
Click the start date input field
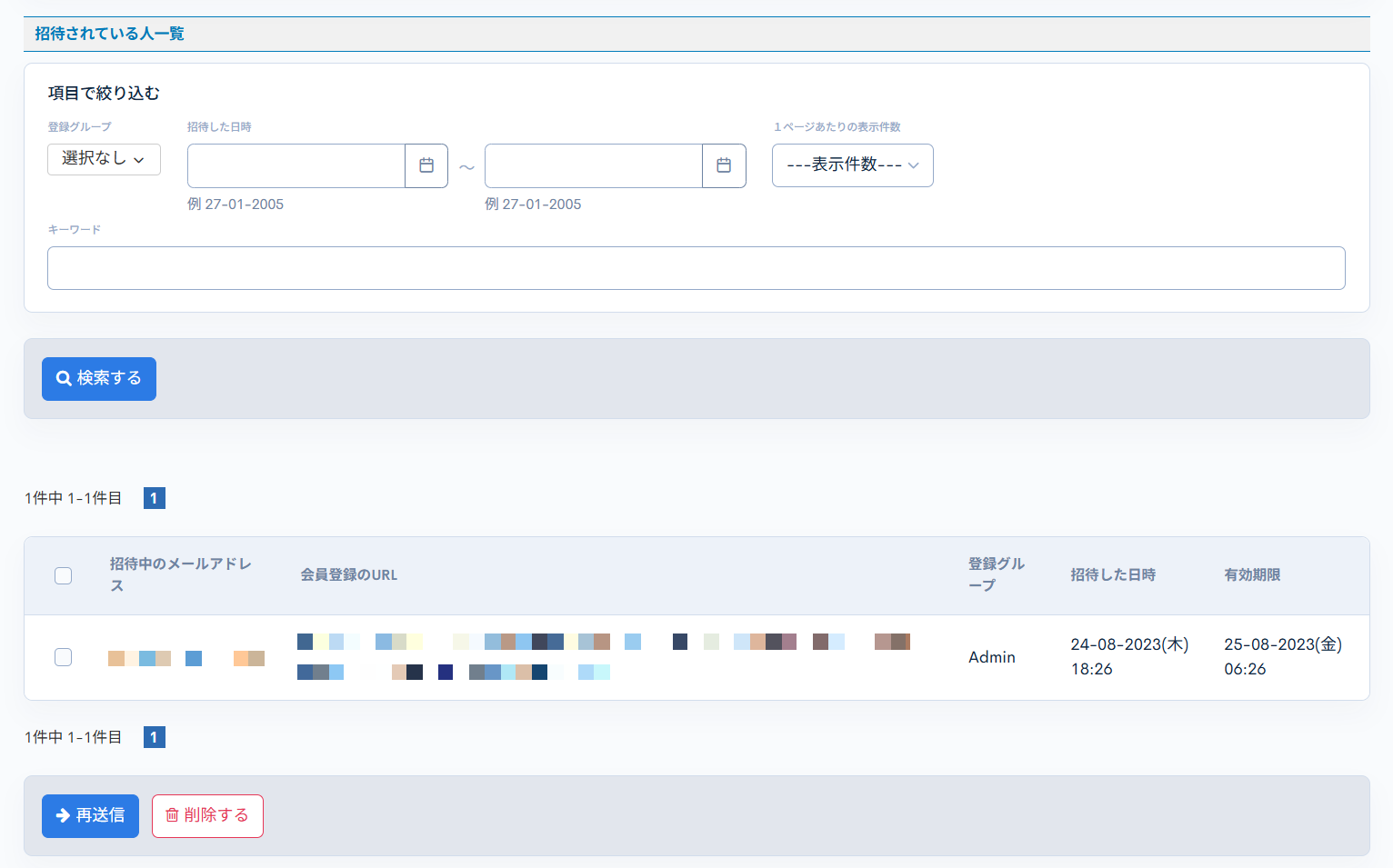click(296, 165)
